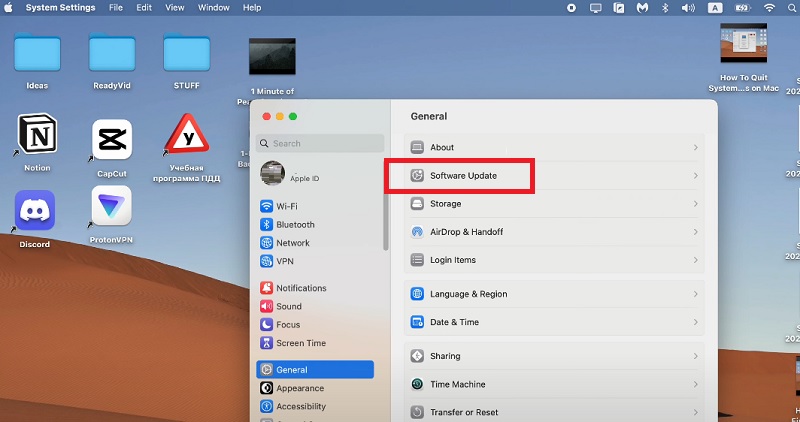The width and height of the screenshot is (800, 422).
Task: Open the Discord desktop app icon
Action: point(35,210)
